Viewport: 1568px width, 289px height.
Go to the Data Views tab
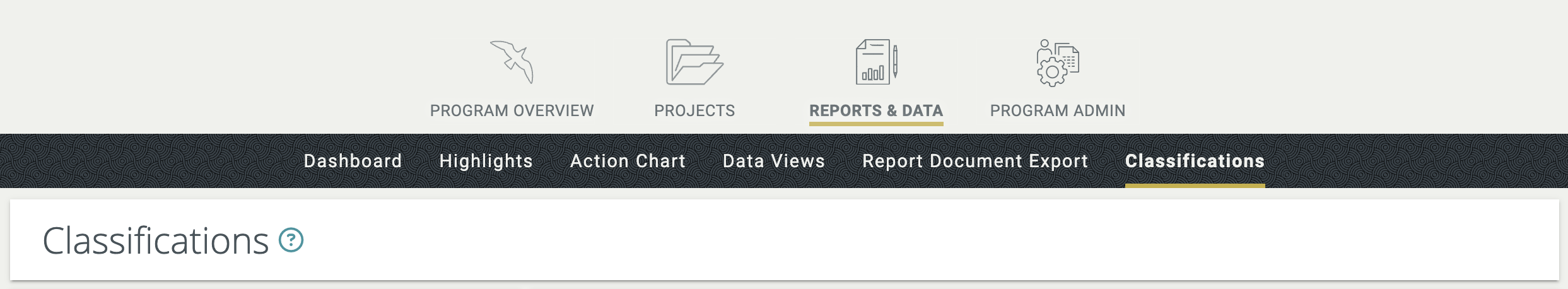point(773,161)
